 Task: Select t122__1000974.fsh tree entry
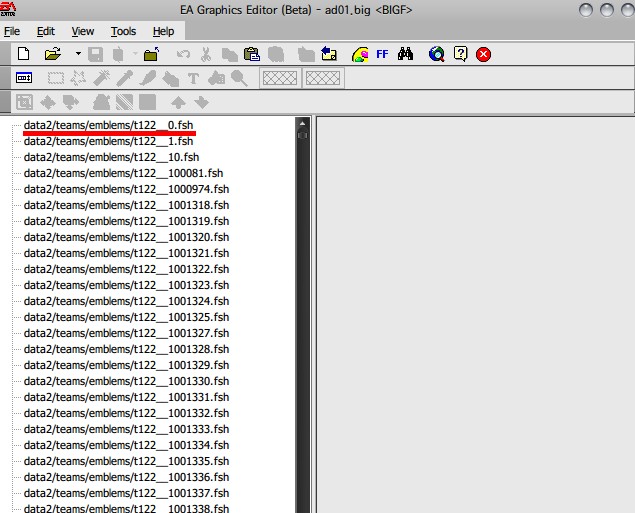point(126,189)
